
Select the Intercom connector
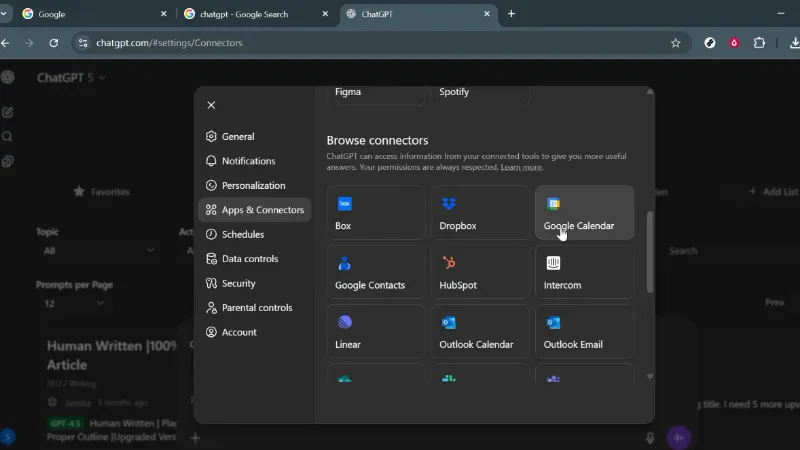[584, 272]
